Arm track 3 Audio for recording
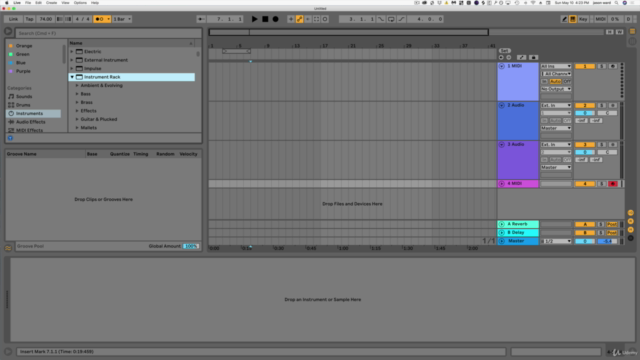This screenshot has height=360, width=640. coord(613,144)
